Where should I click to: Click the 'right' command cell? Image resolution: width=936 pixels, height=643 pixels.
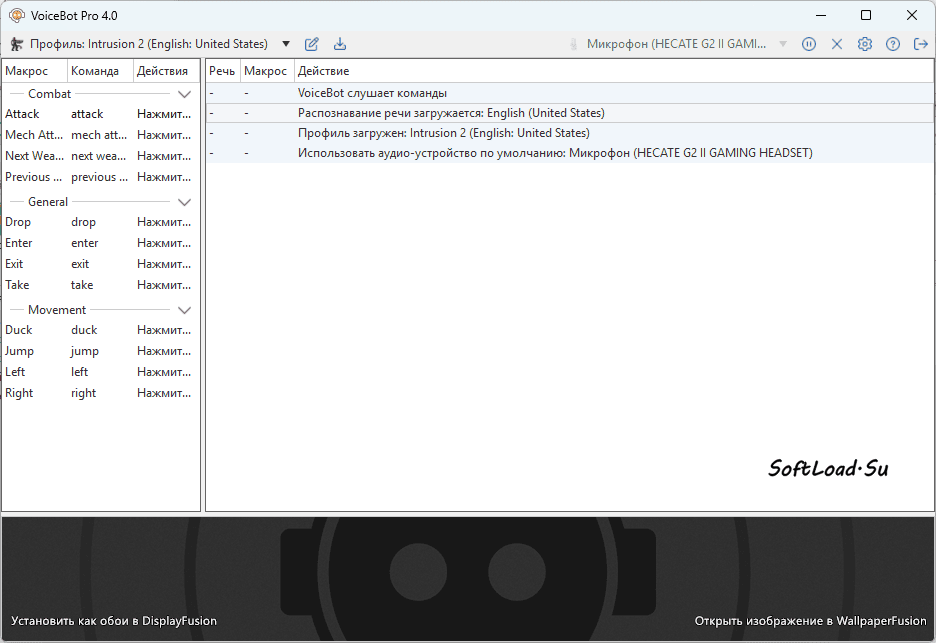(x=84, y=393)
